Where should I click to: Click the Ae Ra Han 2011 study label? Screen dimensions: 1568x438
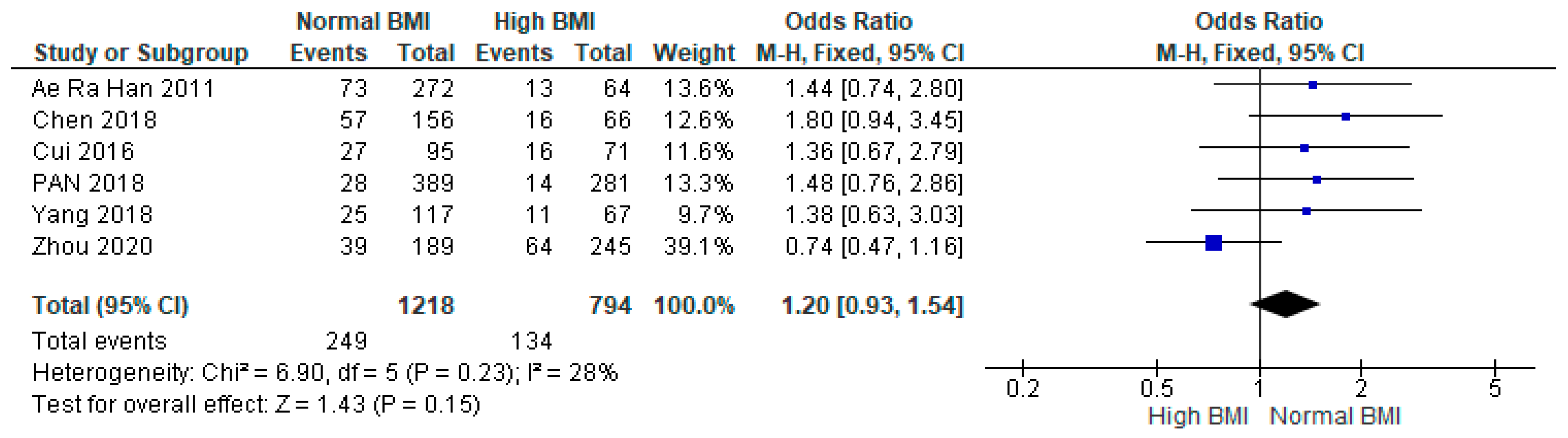123,89
